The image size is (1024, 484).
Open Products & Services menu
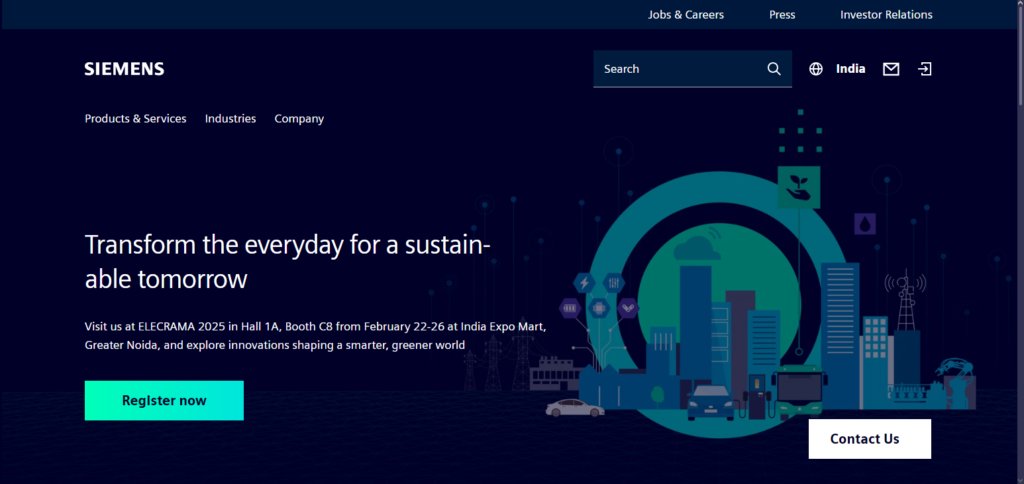135,119
